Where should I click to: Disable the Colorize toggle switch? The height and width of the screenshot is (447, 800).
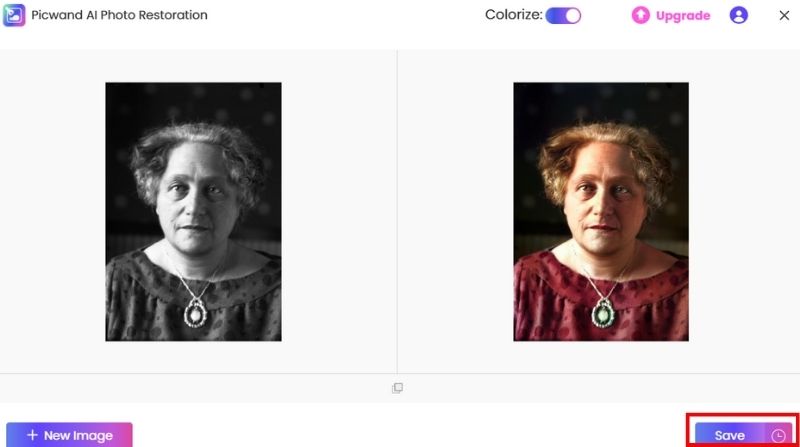click(563, 16)
